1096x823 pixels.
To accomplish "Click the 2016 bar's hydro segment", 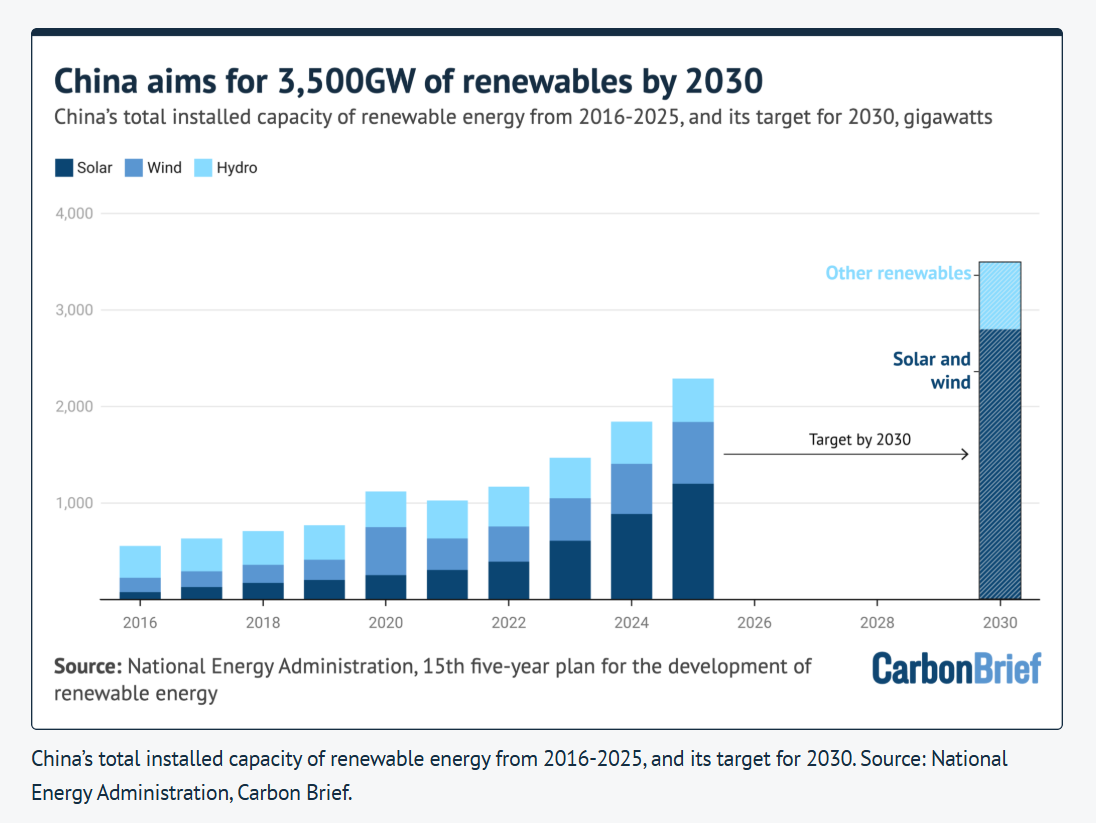I will (140, 562).
